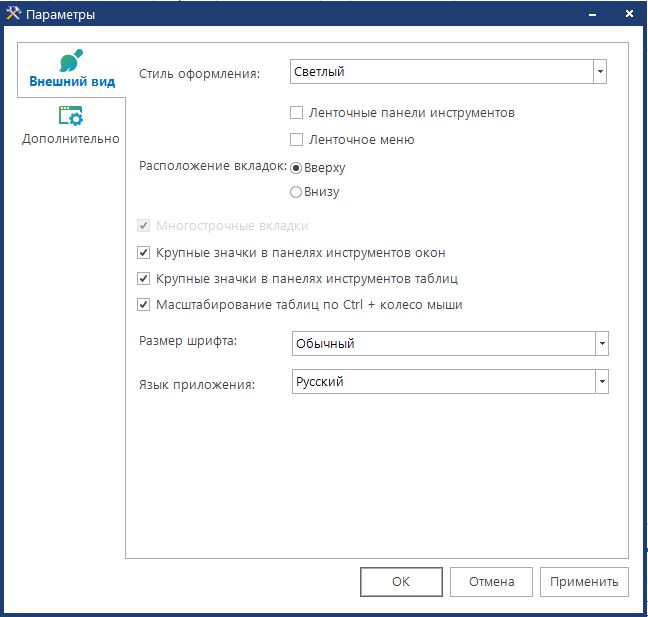
Task: Expand the Размер шрифта dropdown arrow
Action: tap(601, 344)
